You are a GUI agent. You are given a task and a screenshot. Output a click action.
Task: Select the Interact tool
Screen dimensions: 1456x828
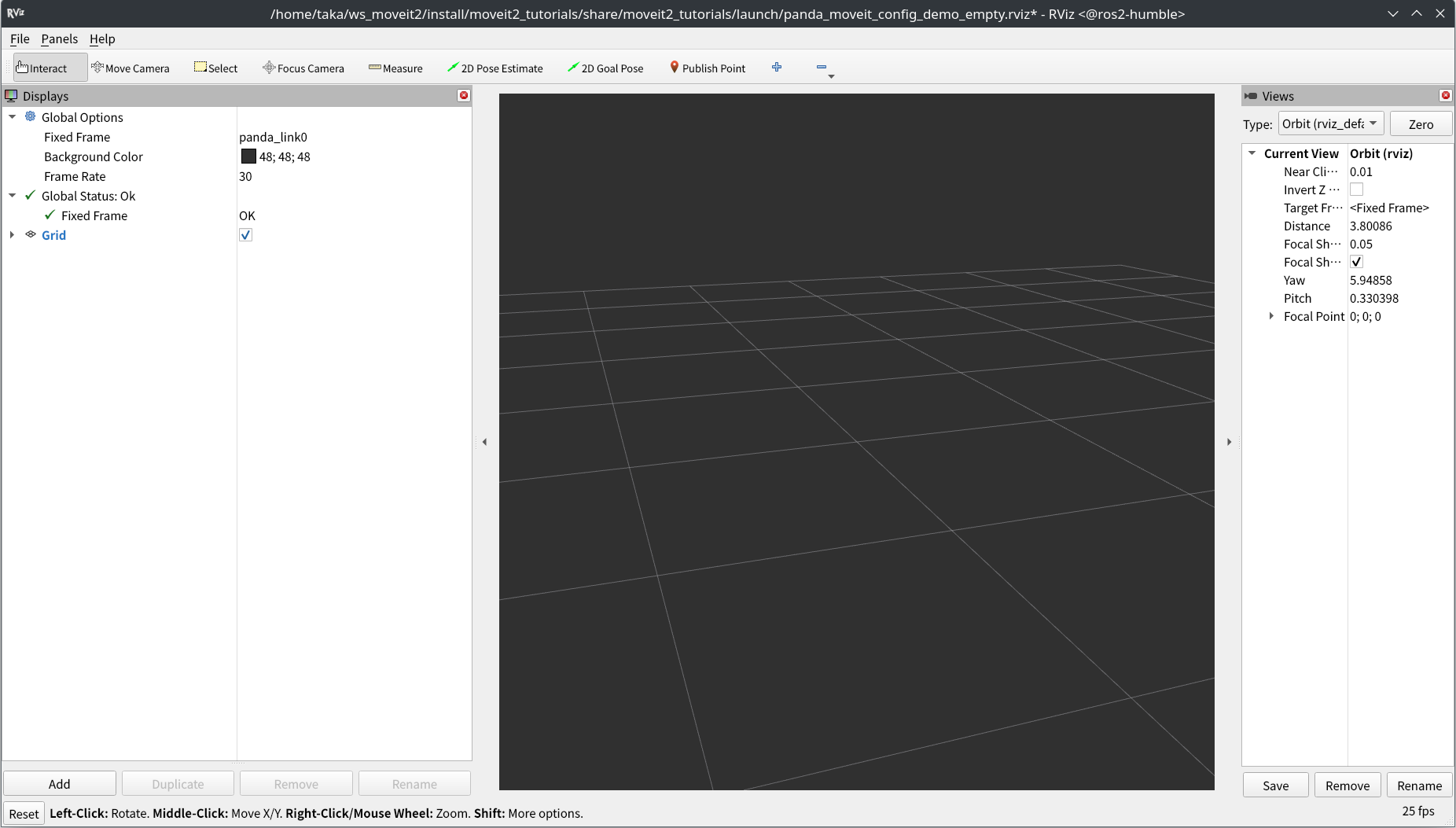[50, 68]
